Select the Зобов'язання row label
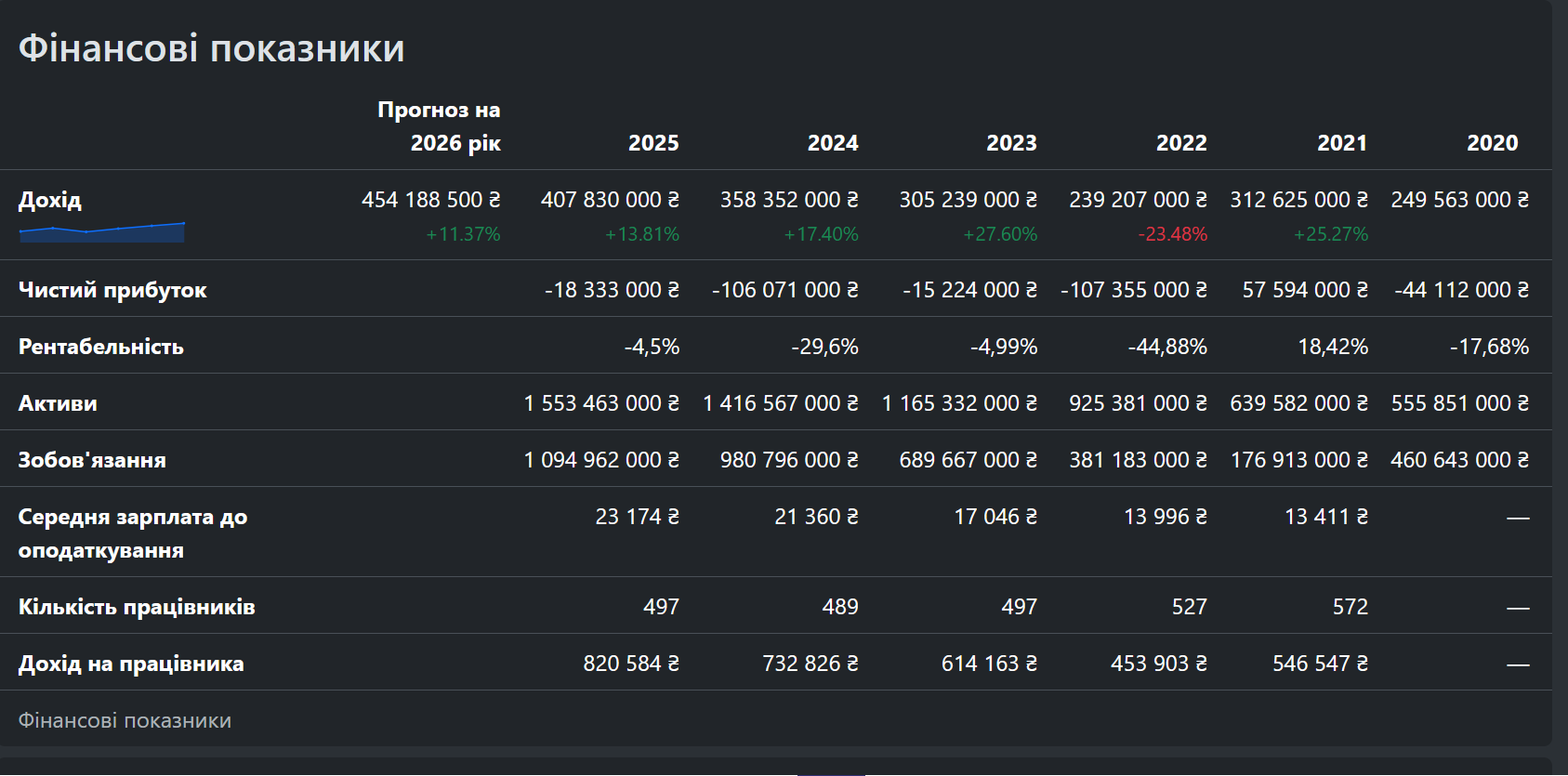Viewport: 1568px width, 776px height. tap(92, 460)
